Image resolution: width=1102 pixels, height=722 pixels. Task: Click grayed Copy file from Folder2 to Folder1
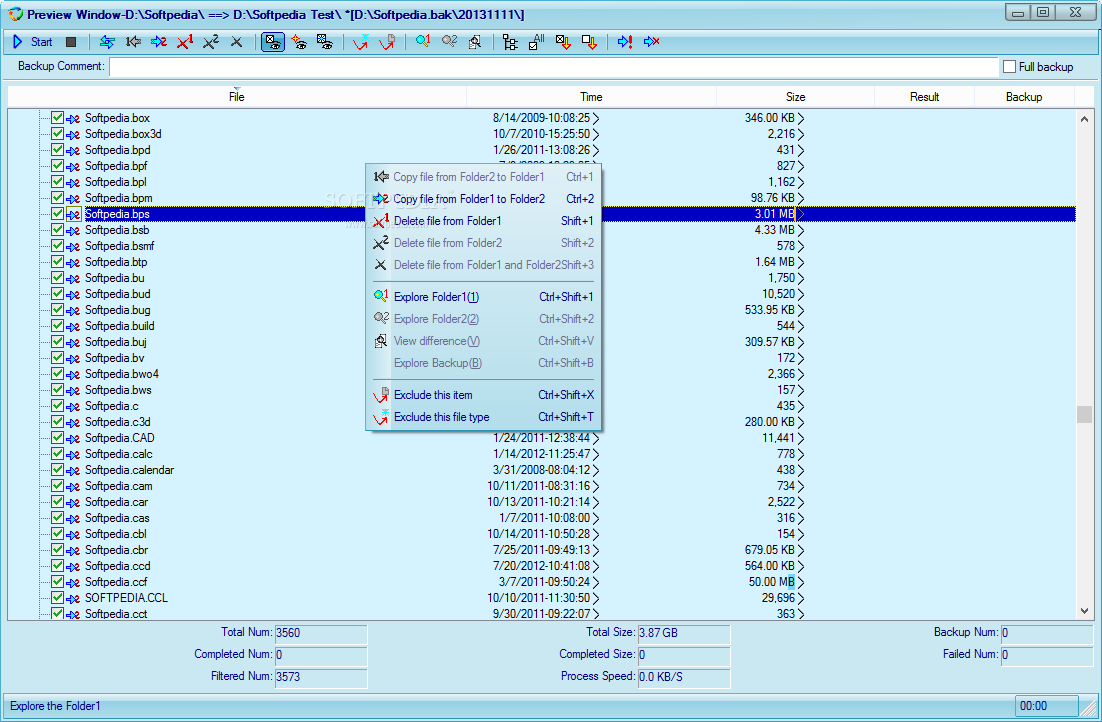coord(484,177)
